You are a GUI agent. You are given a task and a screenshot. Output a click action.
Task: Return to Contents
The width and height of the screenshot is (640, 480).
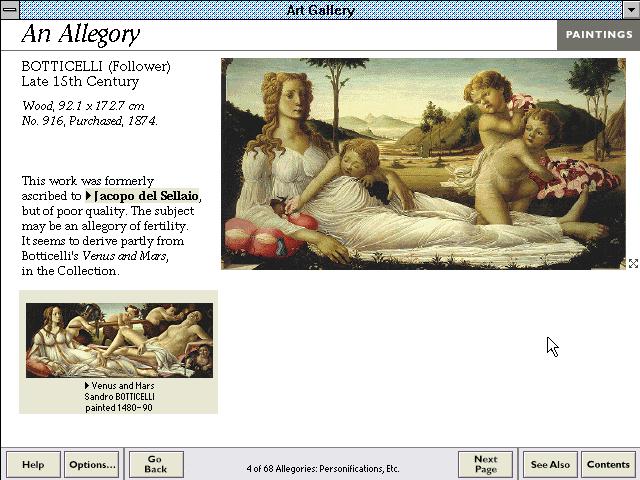608,464
